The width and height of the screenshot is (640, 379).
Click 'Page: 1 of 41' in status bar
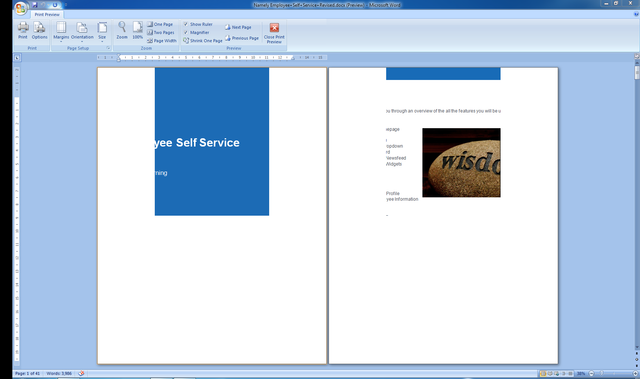pos(27,373)
